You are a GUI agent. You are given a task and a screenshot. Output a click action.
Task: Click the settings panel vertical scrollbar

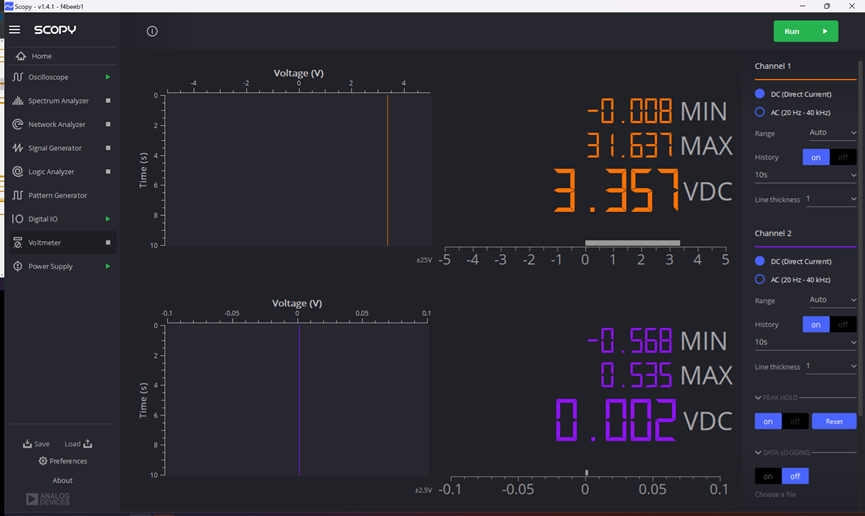(861, 237)
